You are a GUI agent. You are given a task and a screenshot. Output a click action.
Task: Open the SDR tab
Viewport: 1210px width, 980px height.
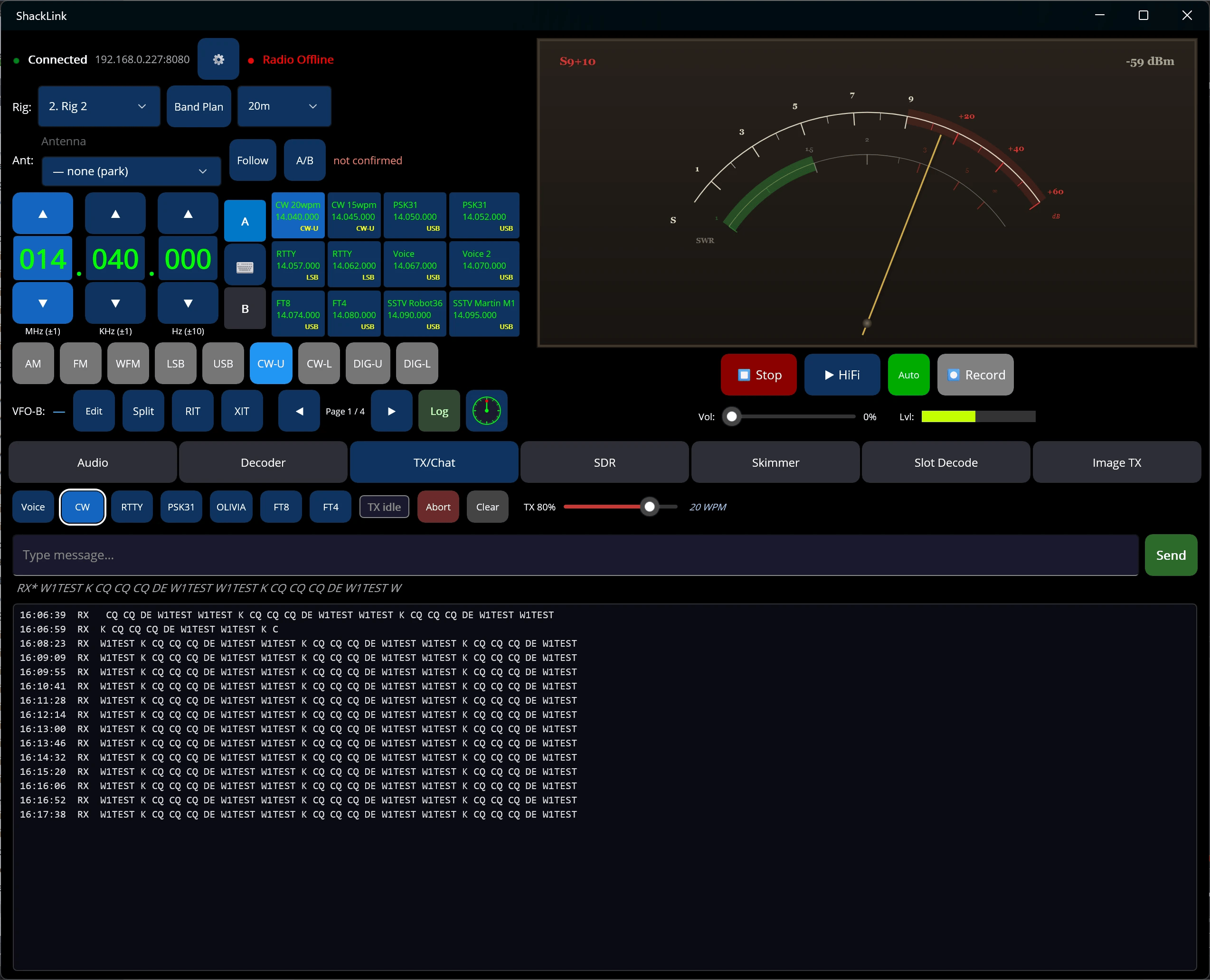pyautogui.click(x=604, y=462)
